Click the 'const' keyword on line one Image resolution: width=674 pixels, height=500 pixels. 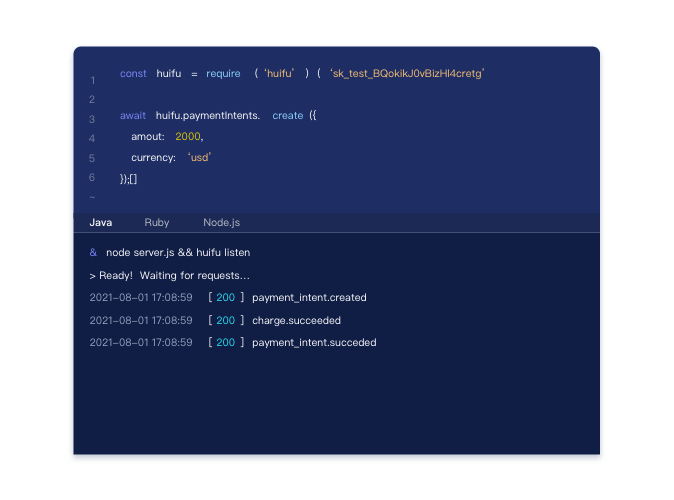point(133,74)
